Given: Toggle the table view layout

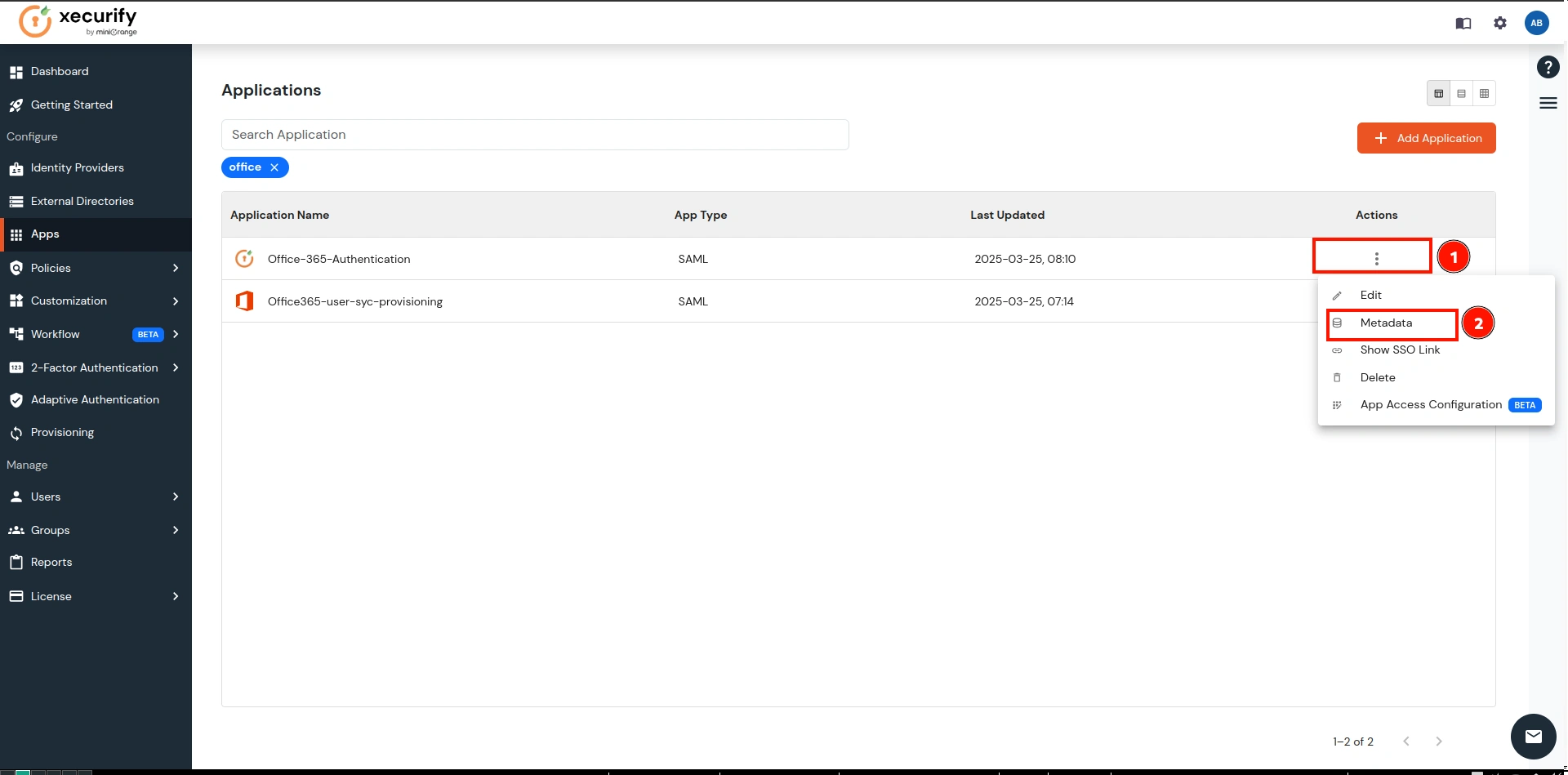Looking at the screenshot, I should click(x=1439, y=93).
